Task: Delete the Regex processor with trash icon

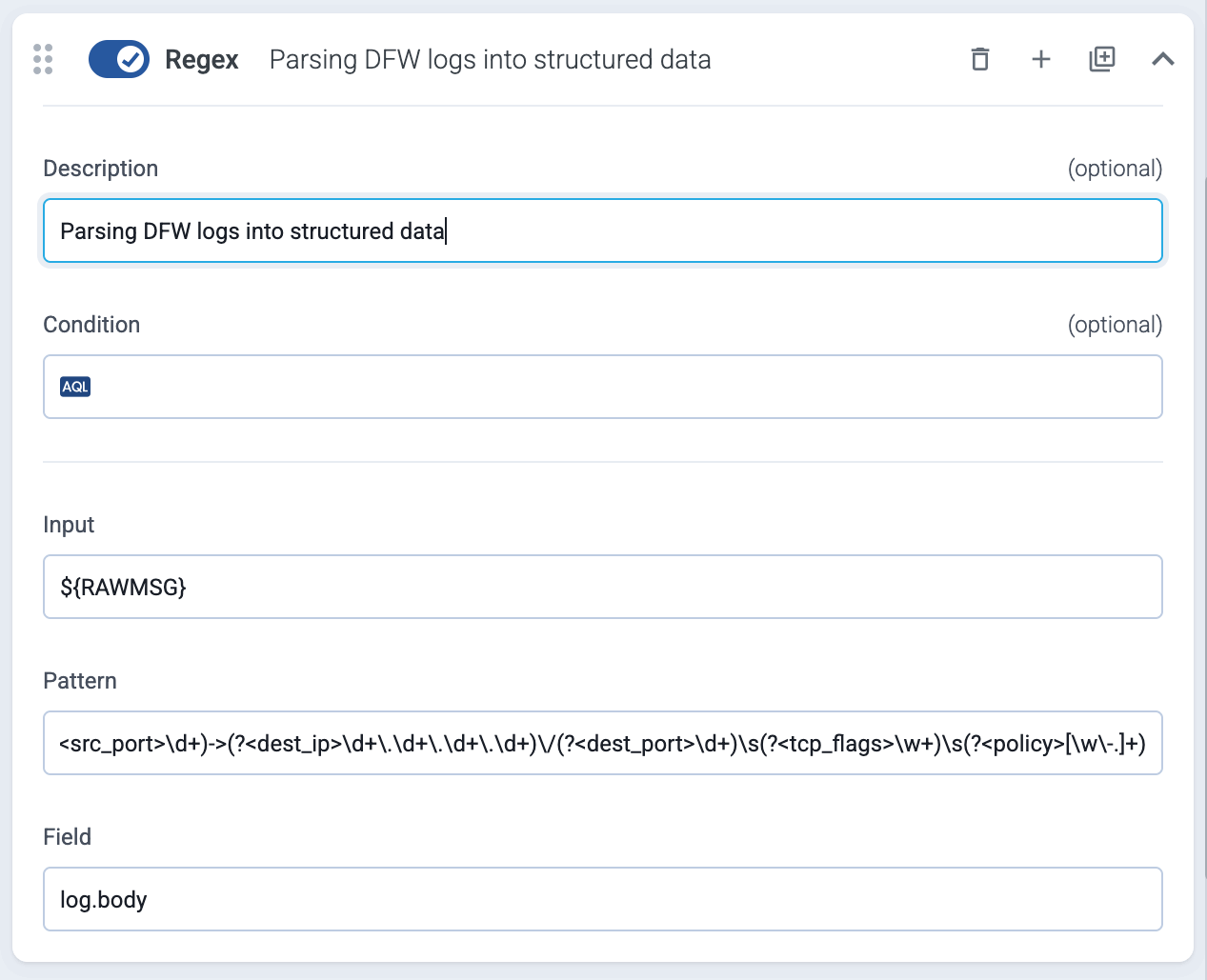Action: 980,59
